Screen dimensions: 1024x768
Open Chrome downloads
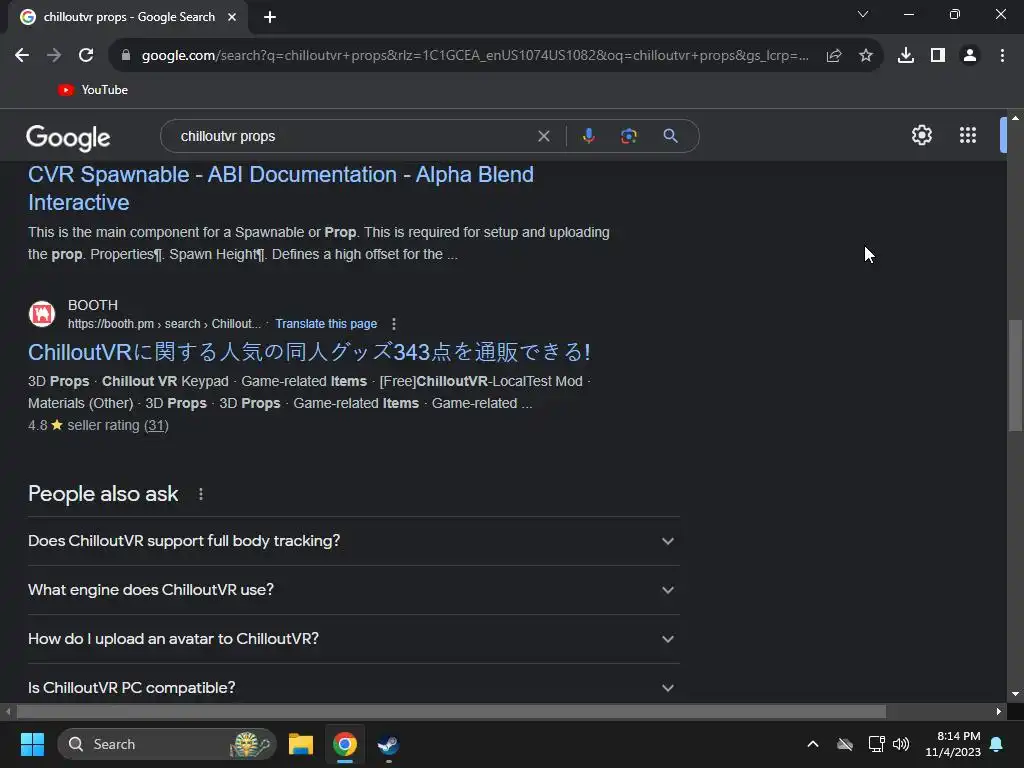(x=906, y=56)
